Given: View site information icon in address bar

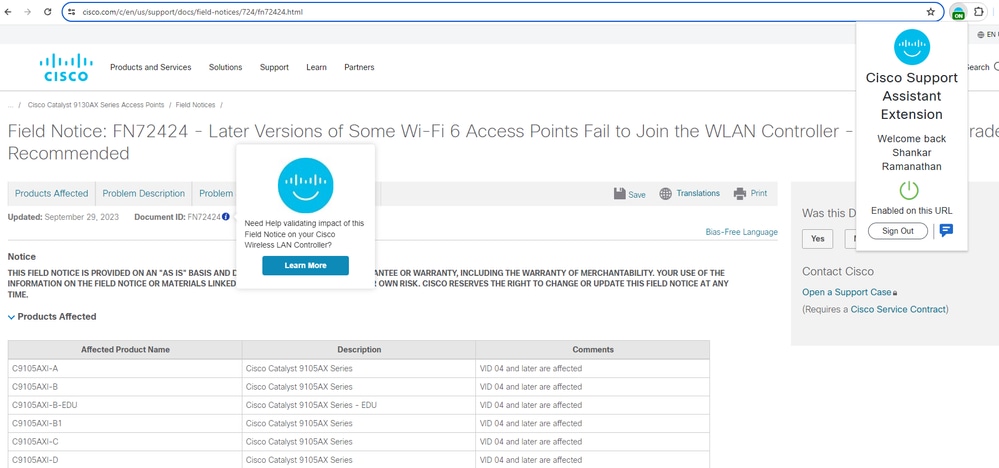Looking at the screenshot, I should (x=71, y=11).
